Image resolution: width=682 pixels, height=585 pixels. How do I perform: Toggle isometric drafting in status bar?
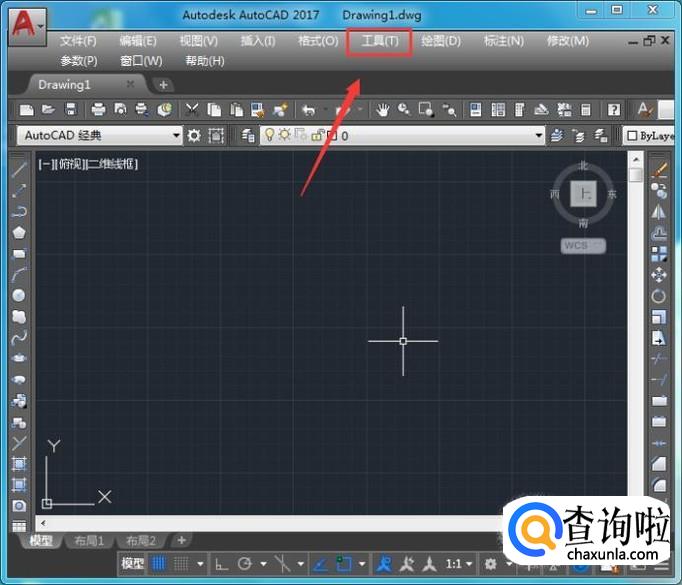[x=283, y=564]
